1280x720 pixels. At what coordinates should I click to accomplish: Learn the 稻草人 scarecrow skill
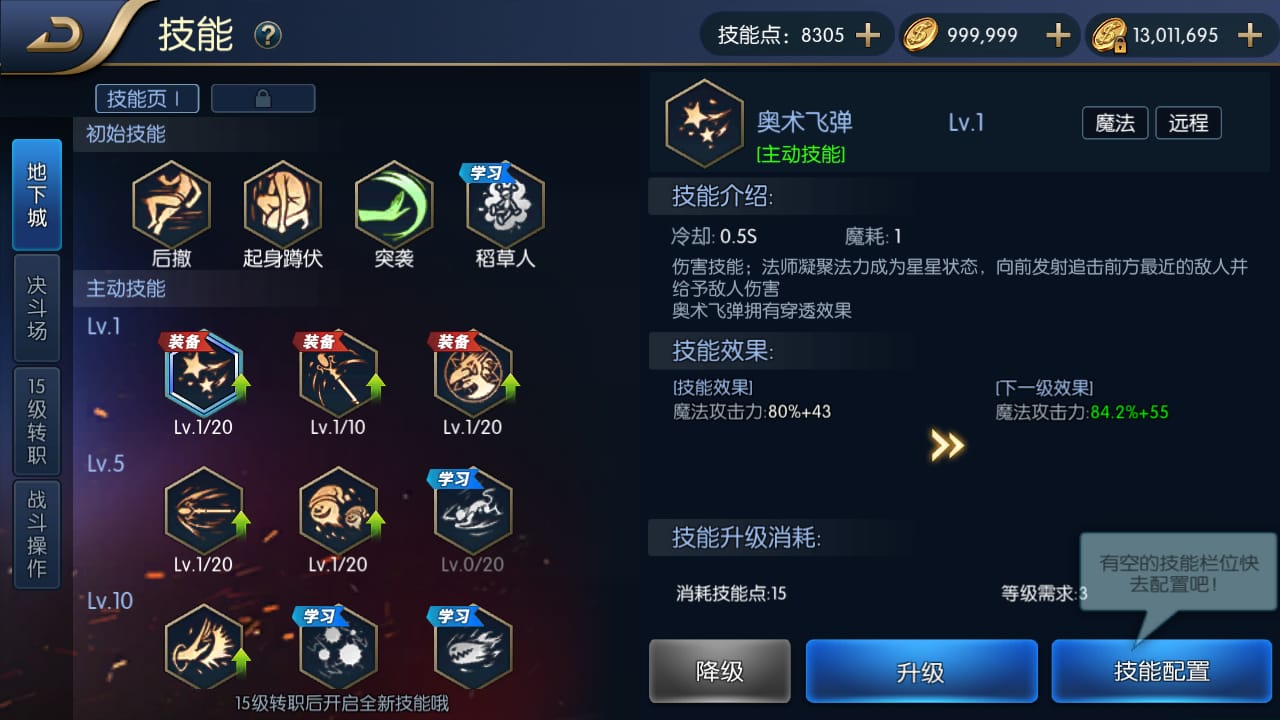[x=505, y=204]
